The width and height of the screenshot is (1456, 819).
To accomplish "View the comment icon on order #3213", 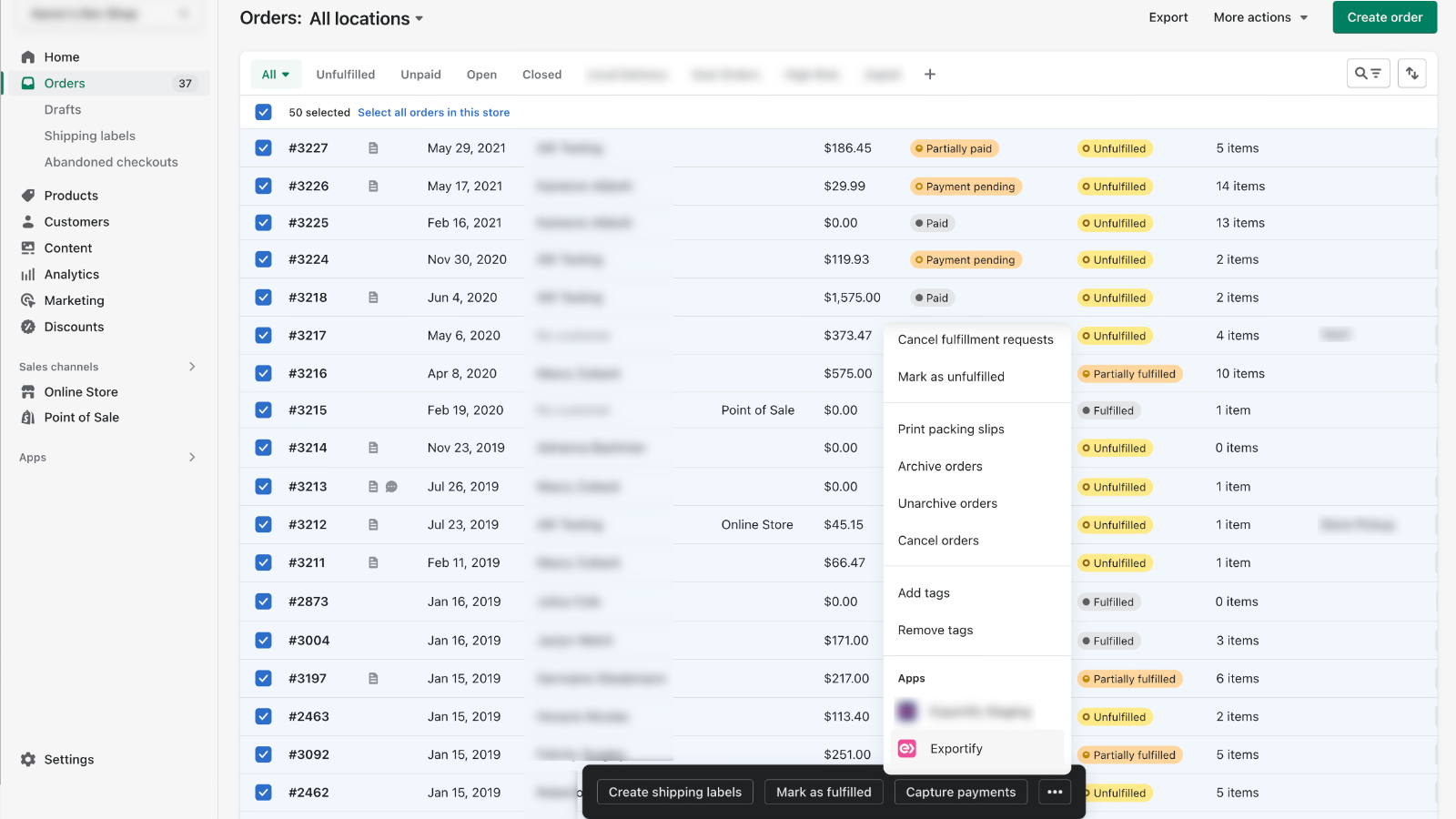I will tap(392, 486).
